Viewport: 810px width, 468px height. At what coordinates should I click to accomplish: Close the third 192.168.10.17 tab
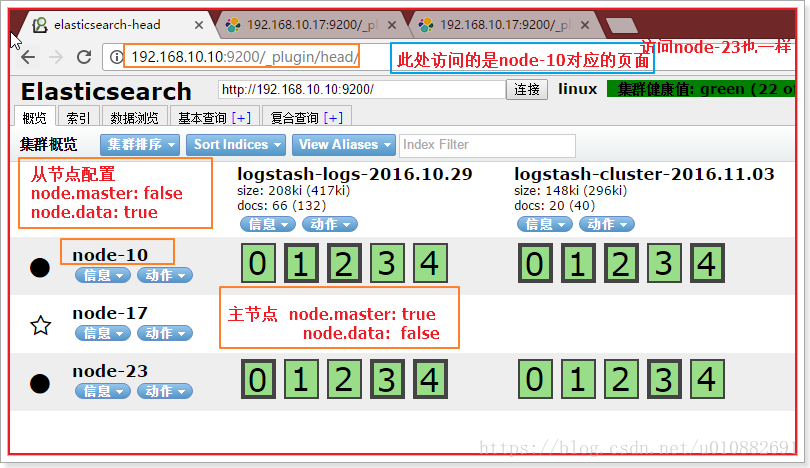pos(585,25)
